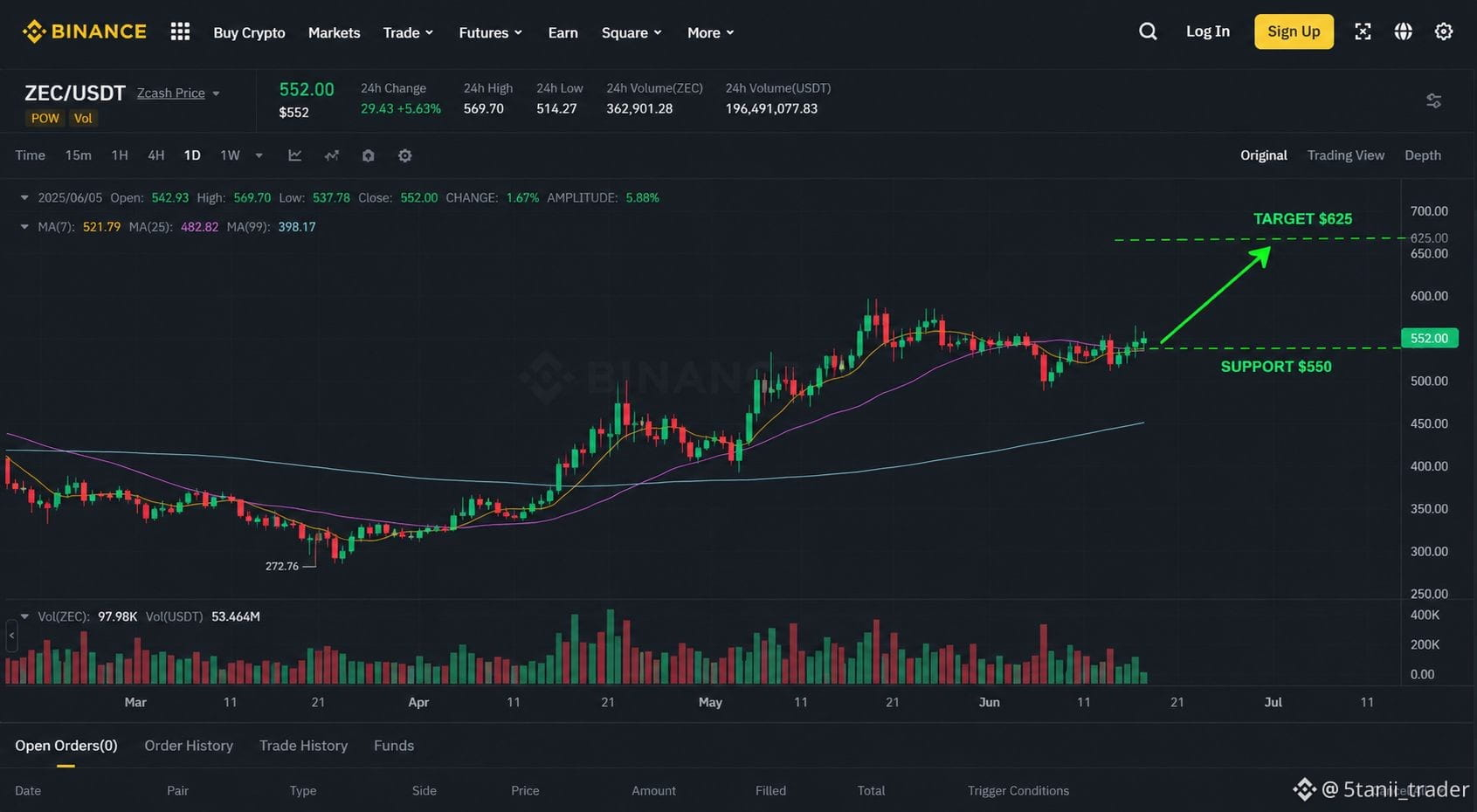Take a chart snapshot with camera icon

(x=368, y=155)
